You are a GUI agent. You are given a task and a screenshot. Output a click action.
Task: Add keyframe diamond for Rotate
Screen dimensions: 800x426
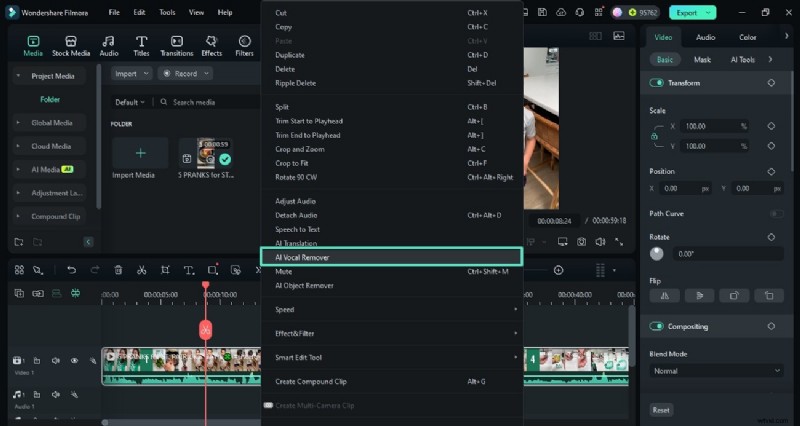tap(771, 237)
